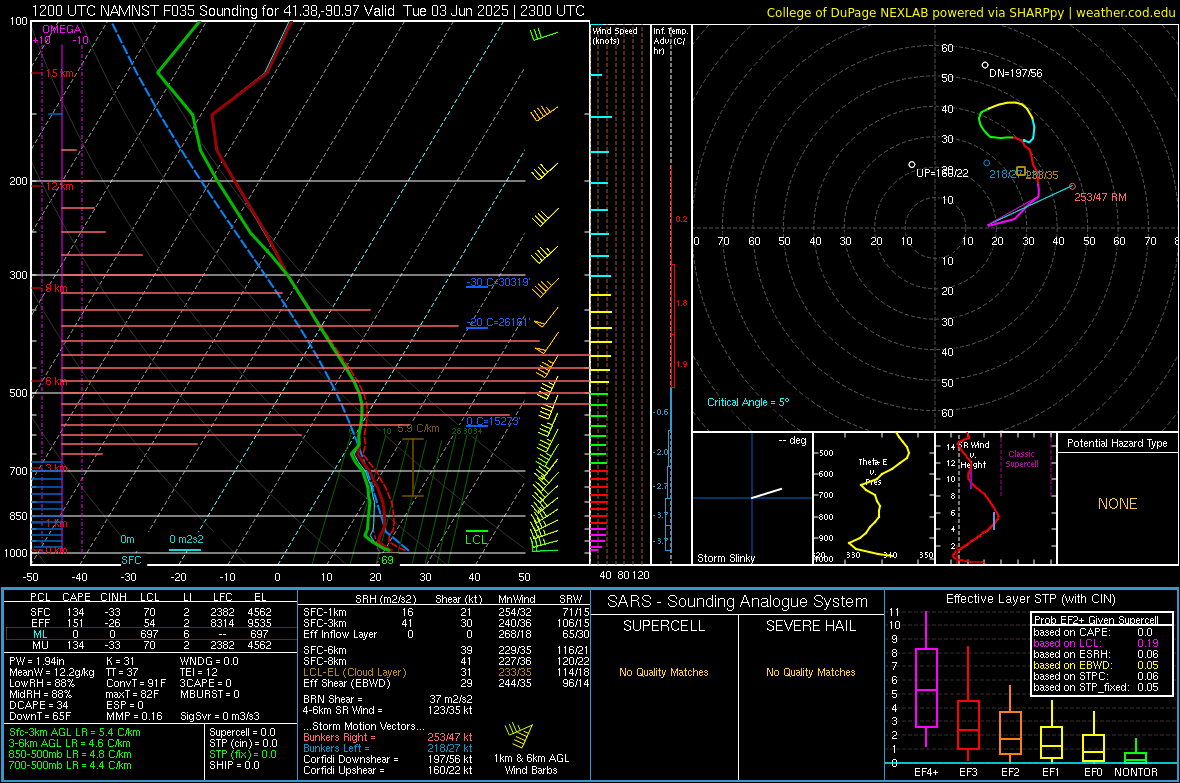Click the Prob EF2+ Given Supercell header
Screen dimensions: 1180x783
1096,620
